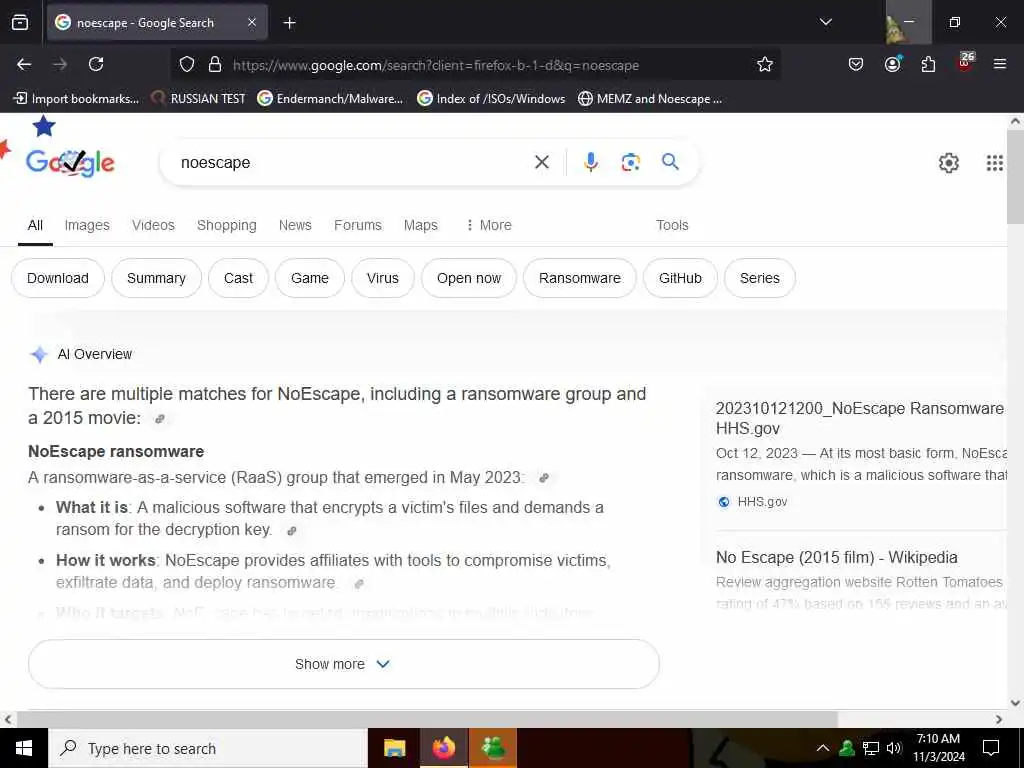Filter results with Game chip

pyautogui.click(x=310, y=278)
